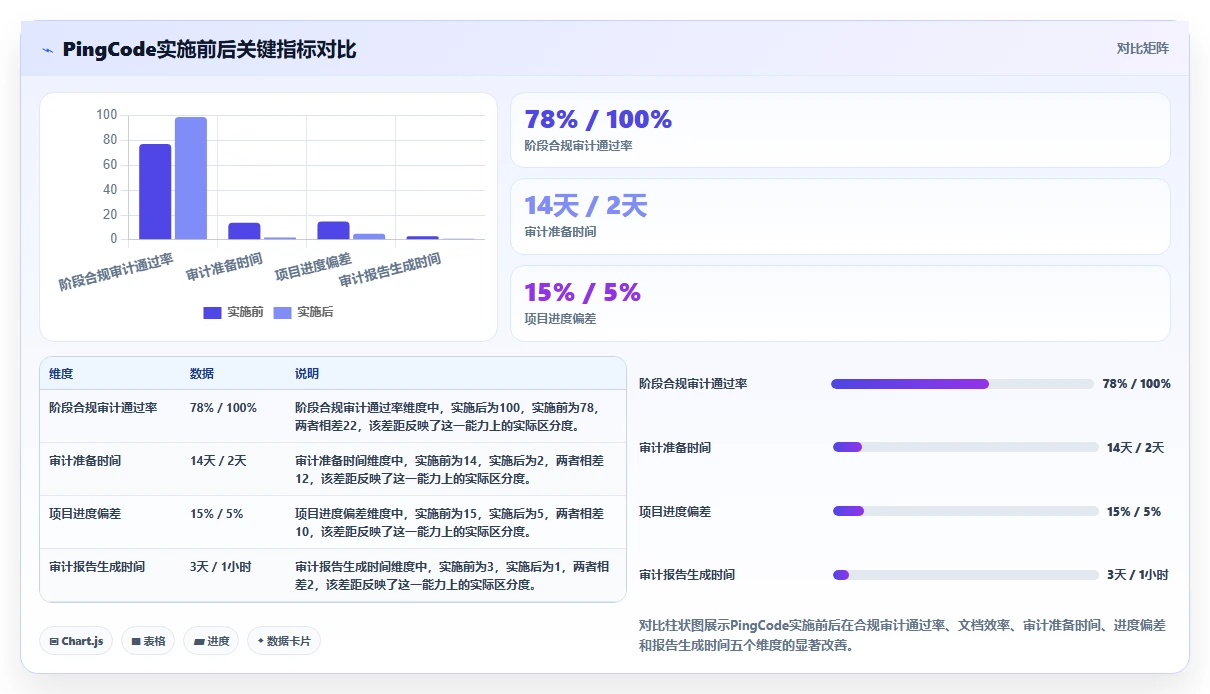Click the 阶段合规审计通过率 progress bar
Viewport: 1210px width, 694px height.
(962, 384)
